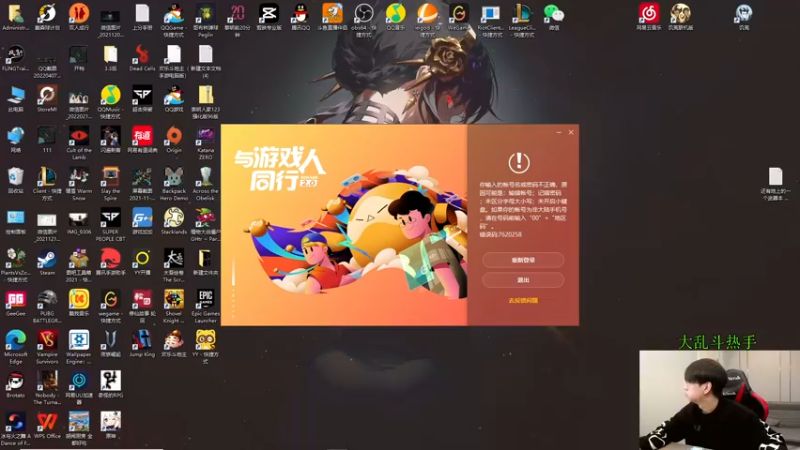Image resolution: width=800 pixels, height=450 pixels.
Task: Open the WeGame icon in top row
Action: point(458,17)
